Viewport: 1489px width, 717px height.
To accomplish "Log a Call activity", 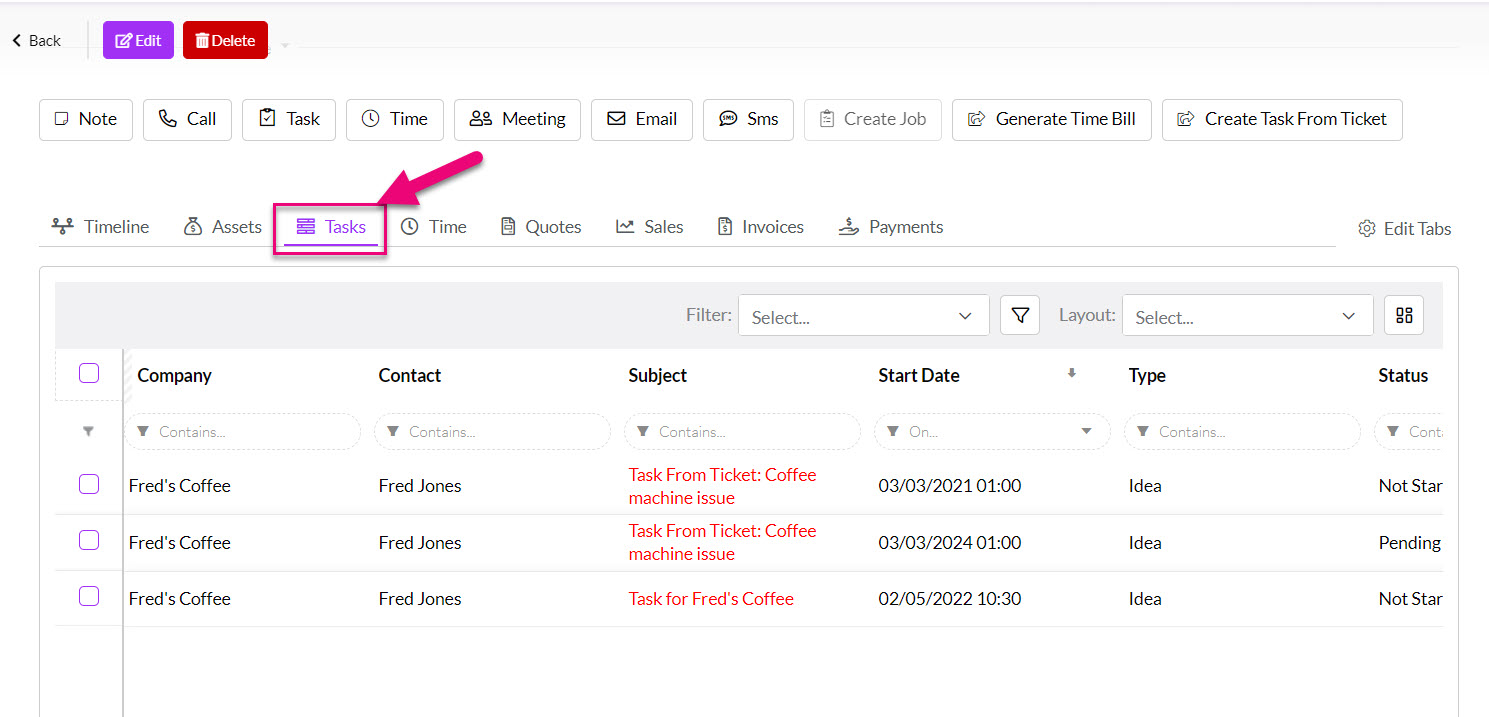I will pos(187,119).
